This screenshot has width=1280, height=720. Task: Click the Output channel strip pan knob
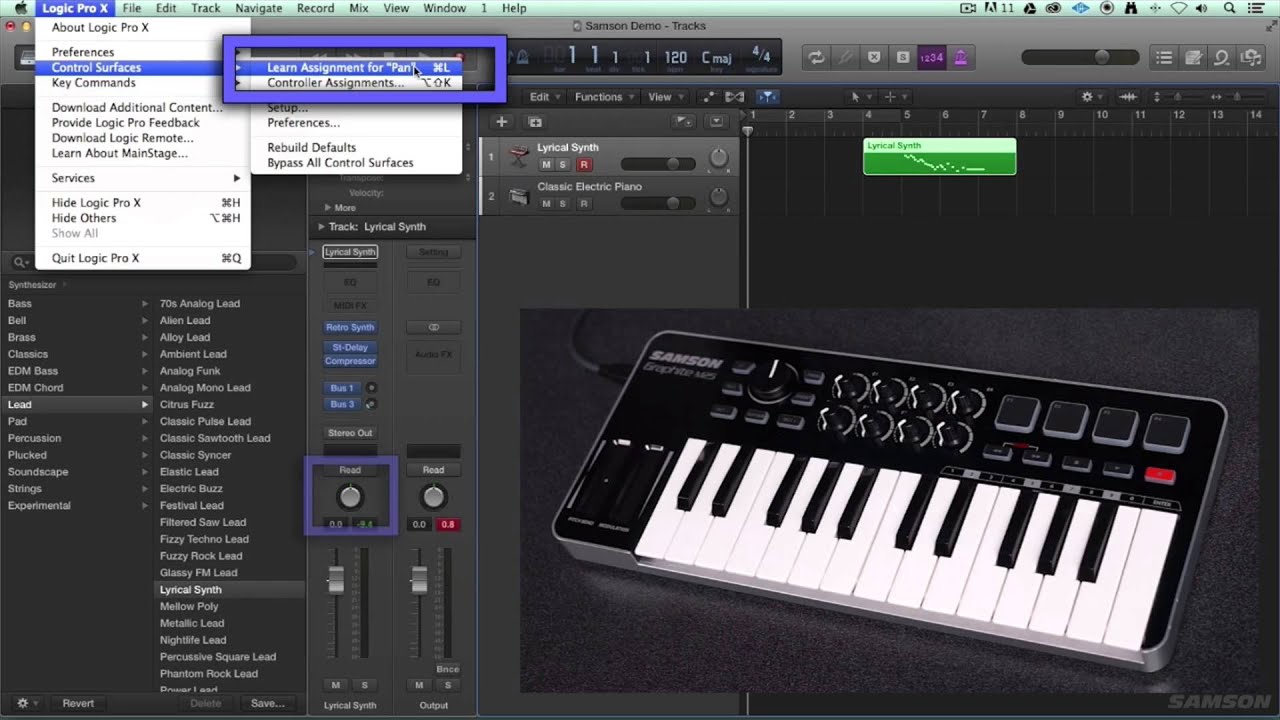pyautogui.click(x=433, y=496)
